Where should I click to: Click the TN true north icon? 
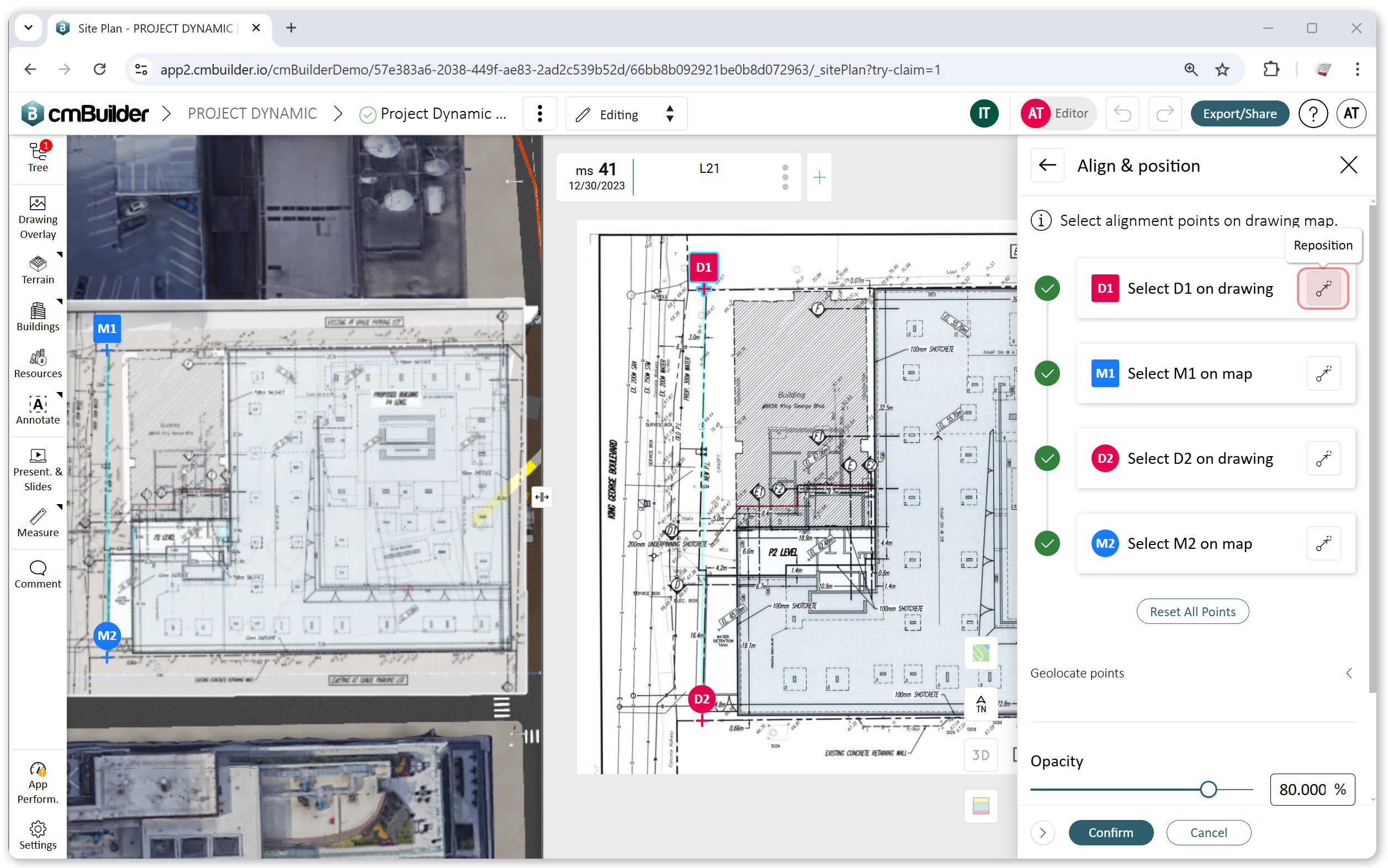tap(981, 705)
